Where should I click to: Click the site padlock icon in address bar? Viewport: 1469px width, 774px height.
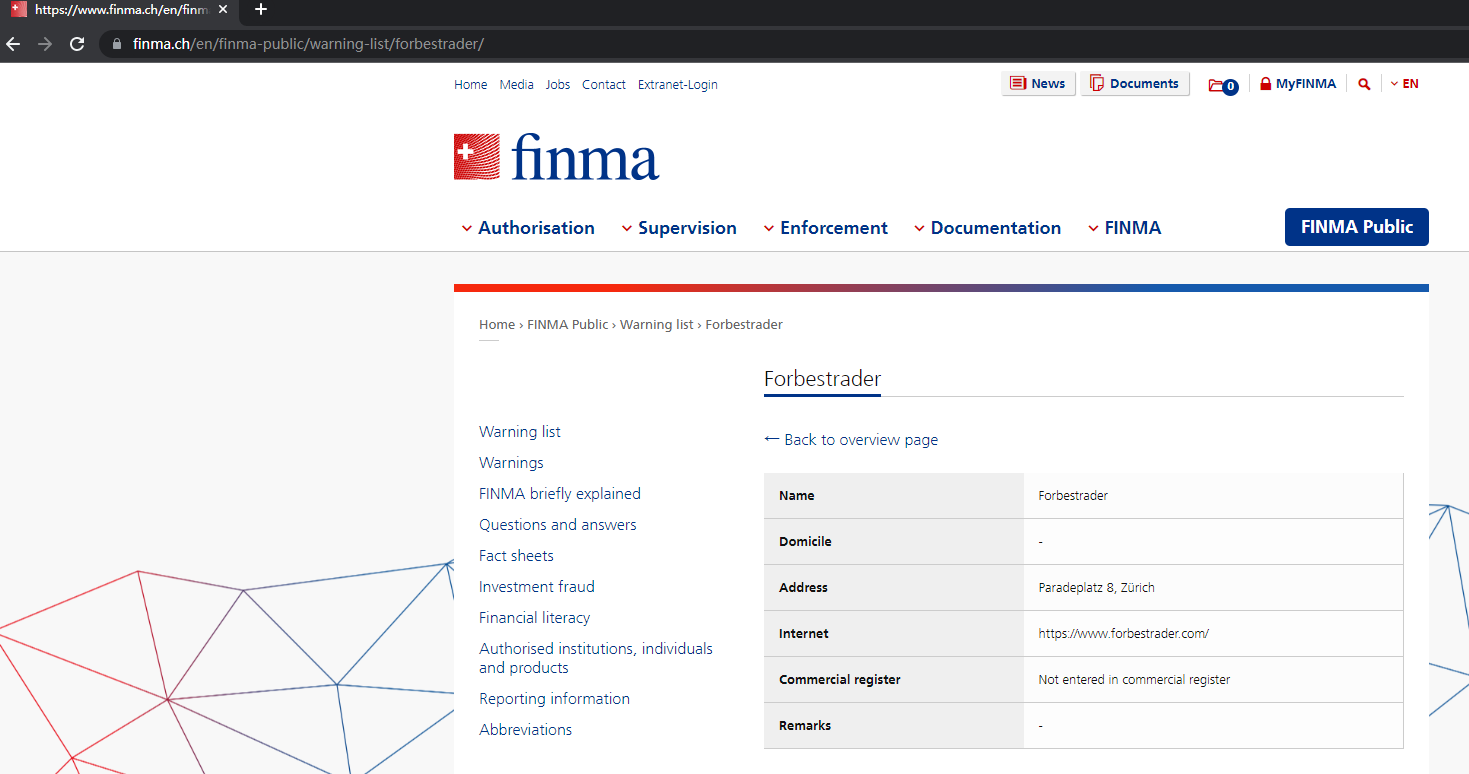click(117, 44)
